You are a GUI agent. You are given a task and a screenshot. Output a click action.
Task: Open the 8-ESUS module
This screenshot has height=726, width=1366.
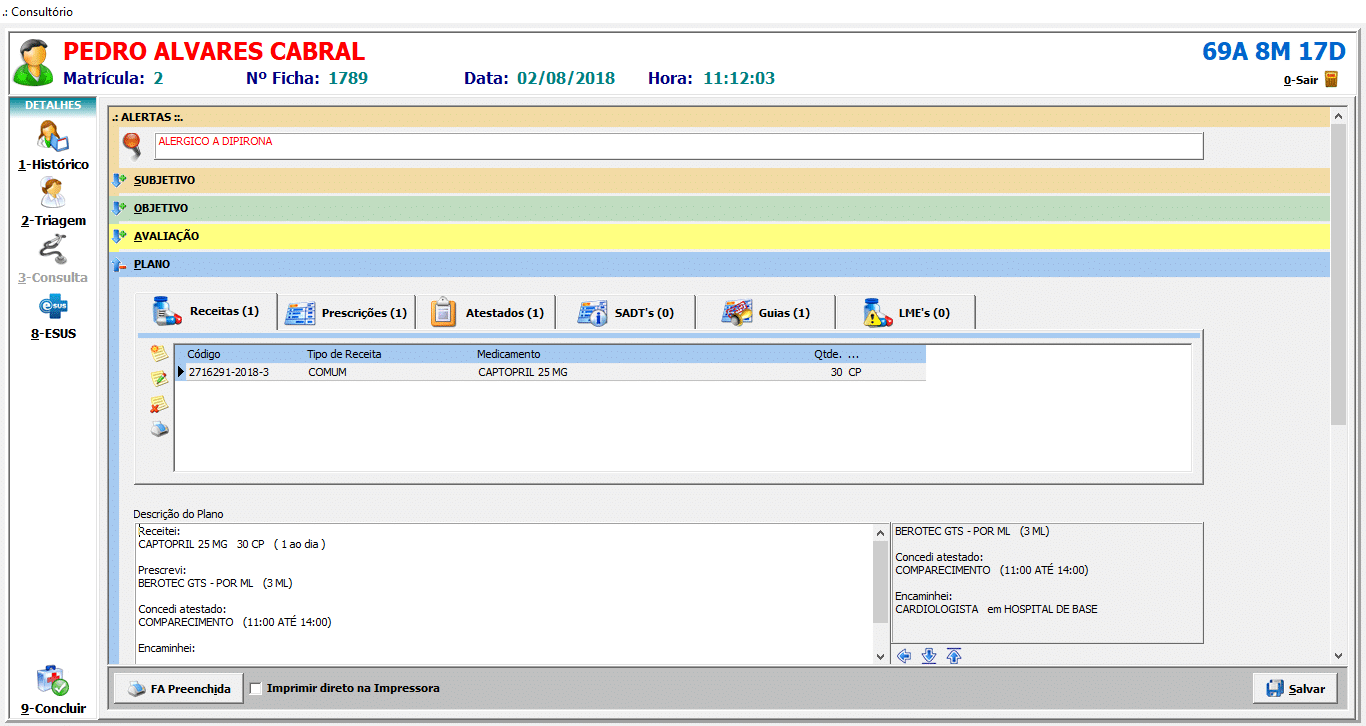tap(53, 314)
